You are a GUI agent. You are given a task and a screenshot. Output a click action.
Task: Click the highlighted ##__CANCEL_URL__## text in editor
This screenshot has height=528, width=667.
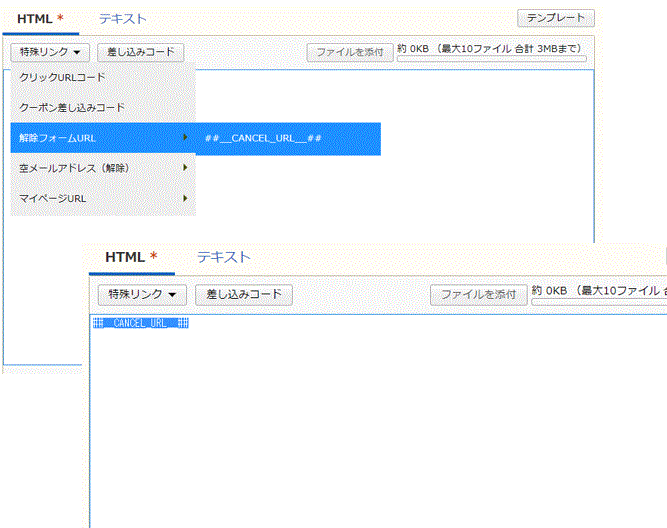pos(141,323)
